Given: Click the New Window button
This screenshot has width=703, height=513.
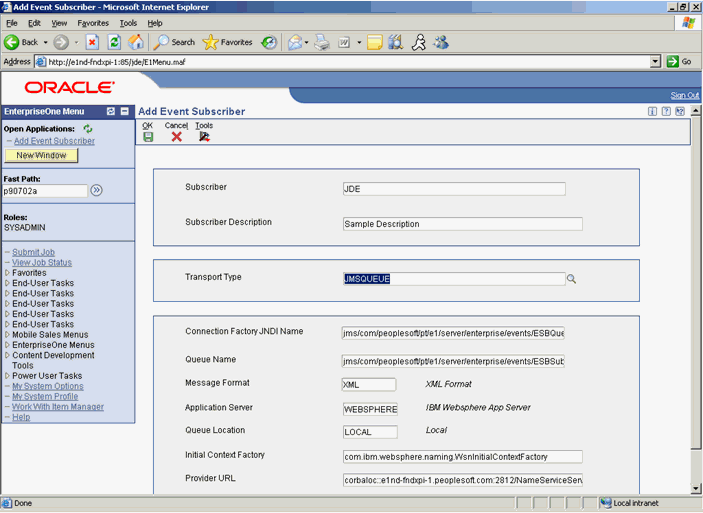Looking at the screenshot, I should (41, 155).
